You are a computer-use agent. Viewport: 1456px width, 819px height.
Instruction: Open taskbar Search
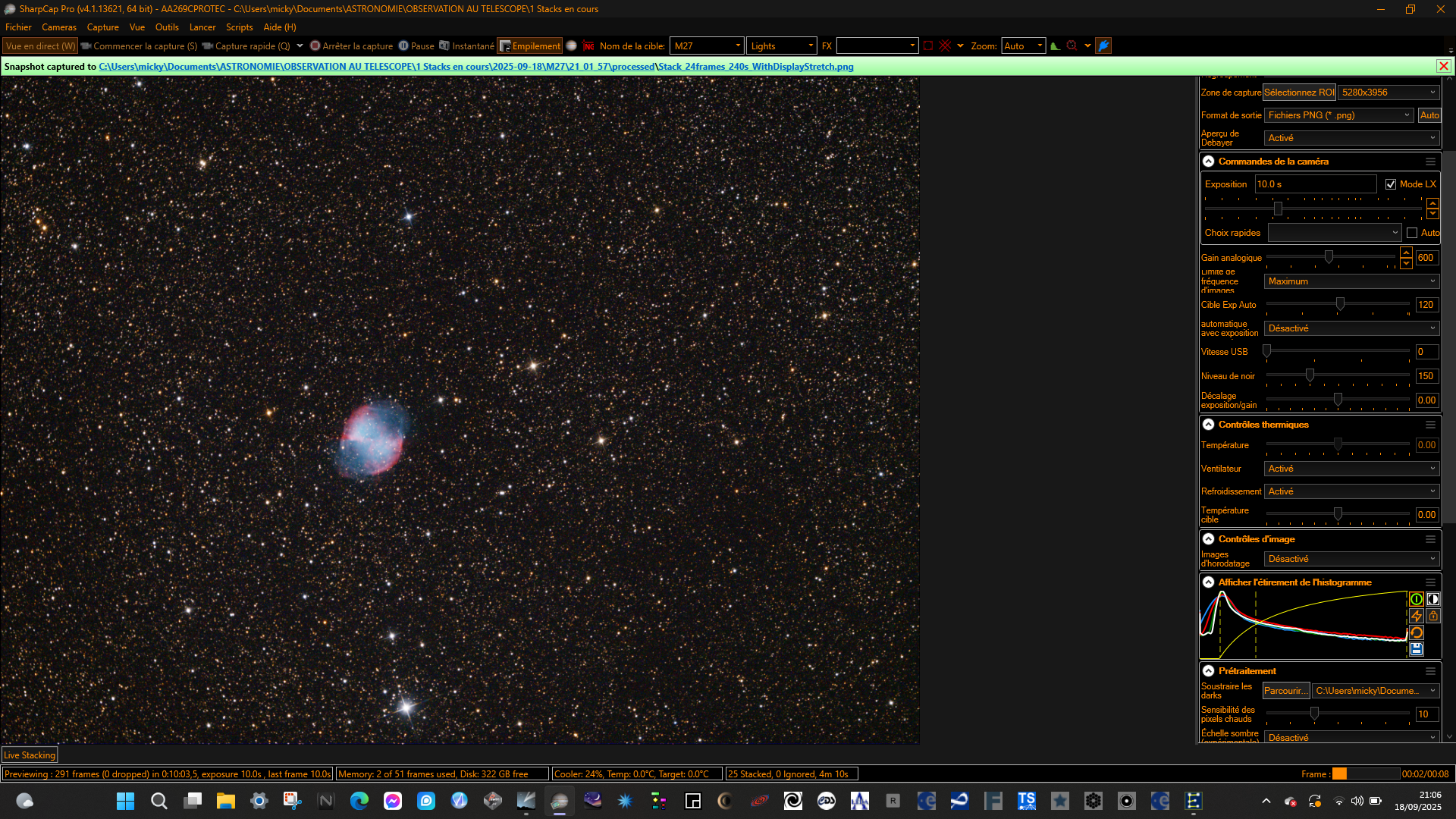(158, 801)
